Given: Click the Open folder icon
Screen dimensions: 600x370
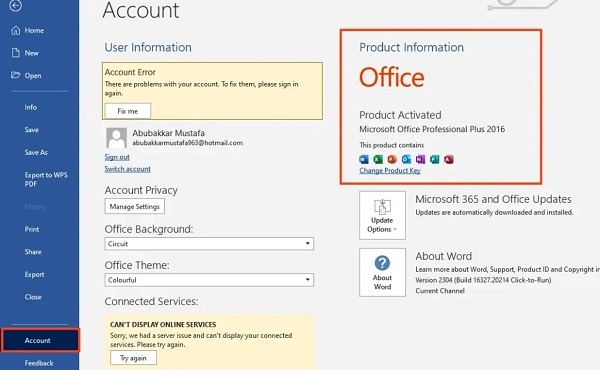Looking at the screenshot, I should (x=16, y=75).
